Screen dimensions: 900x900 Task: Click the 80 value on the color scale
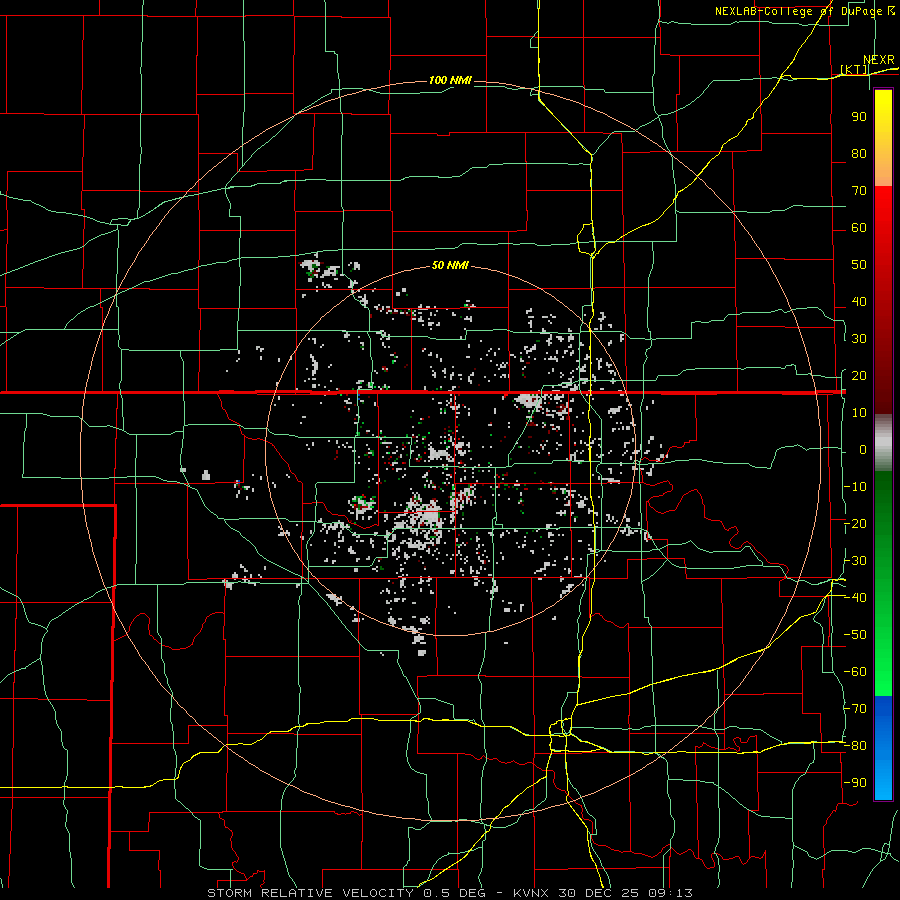coord(859,153)
